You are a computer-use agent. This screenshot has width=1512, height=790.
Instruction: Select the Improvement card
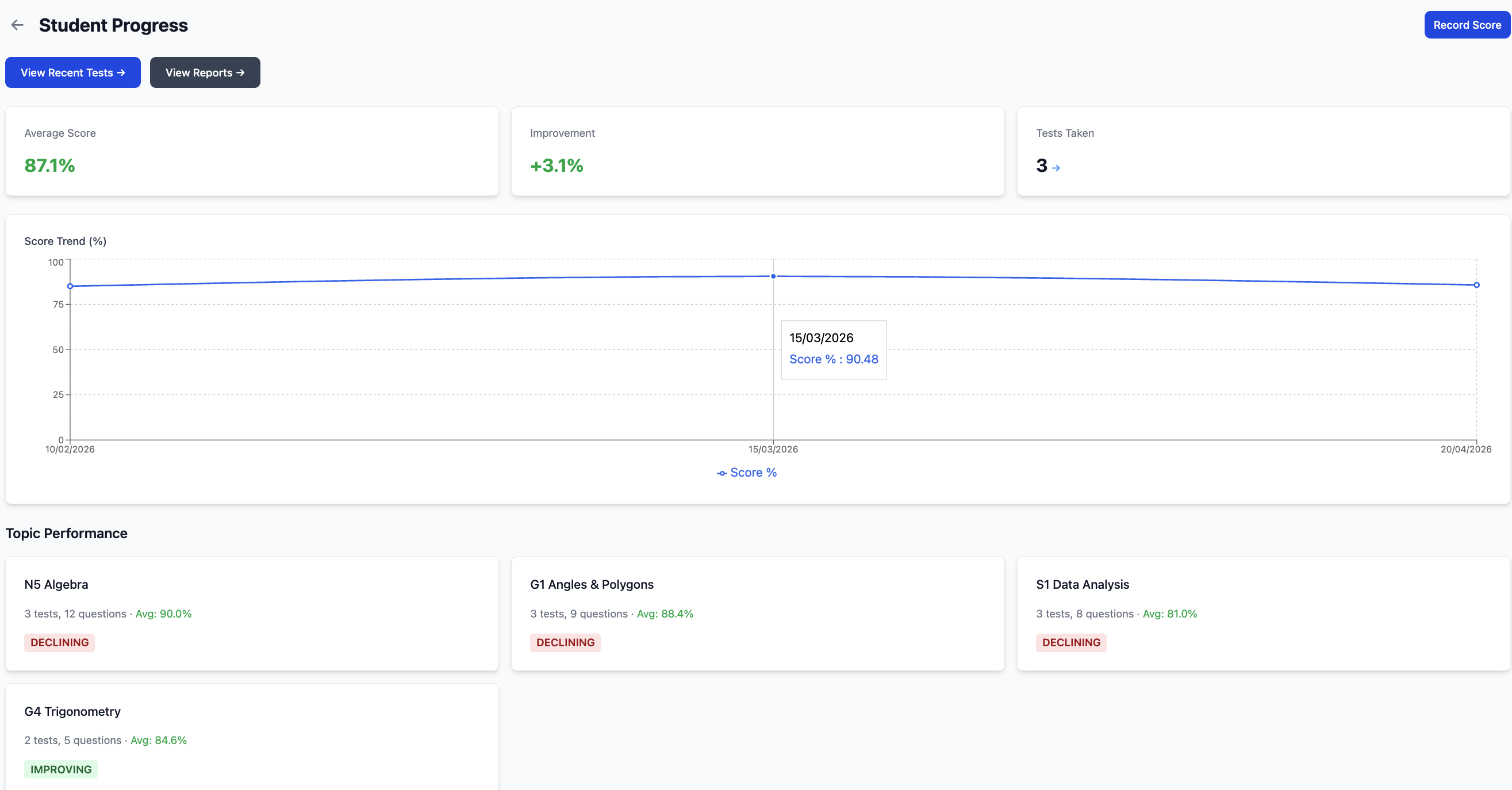pos(757,151)
